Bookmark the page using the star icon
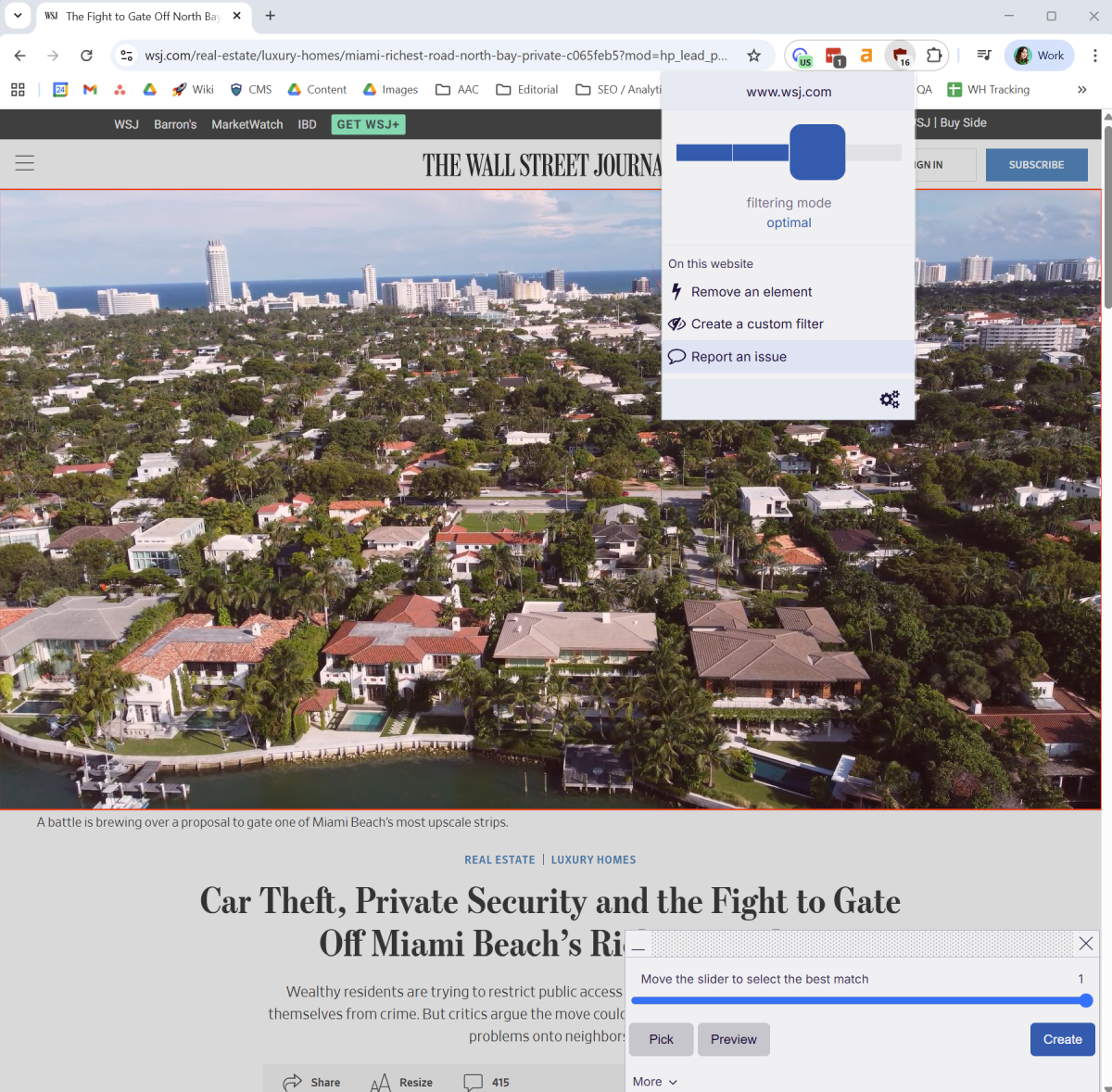 pos(754,55)
